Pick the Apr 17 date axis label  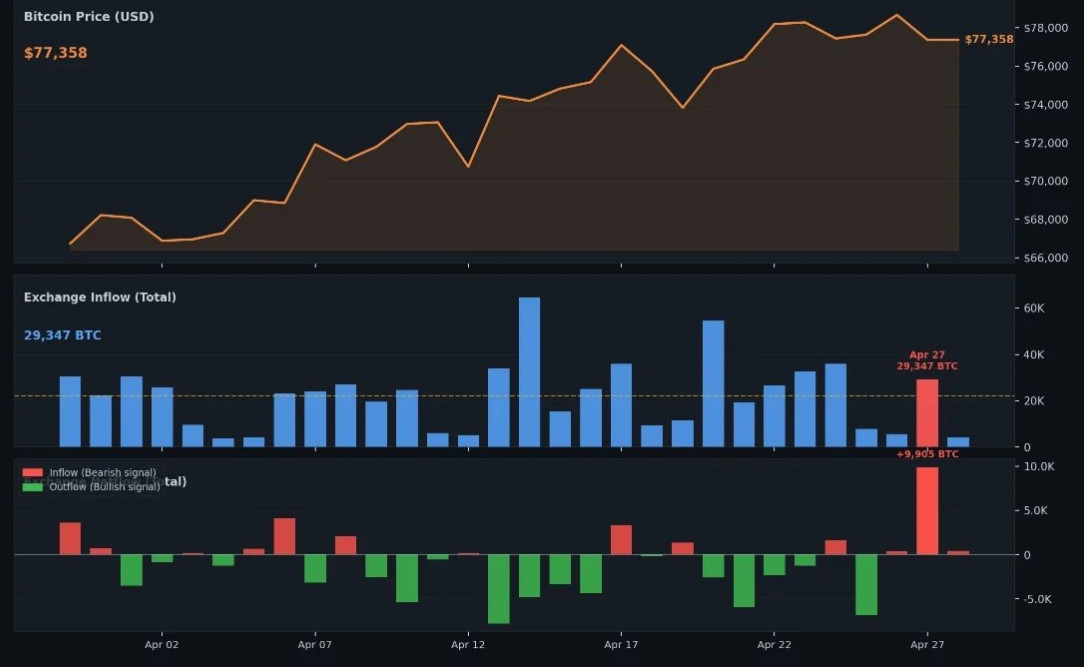pos(621,644)
